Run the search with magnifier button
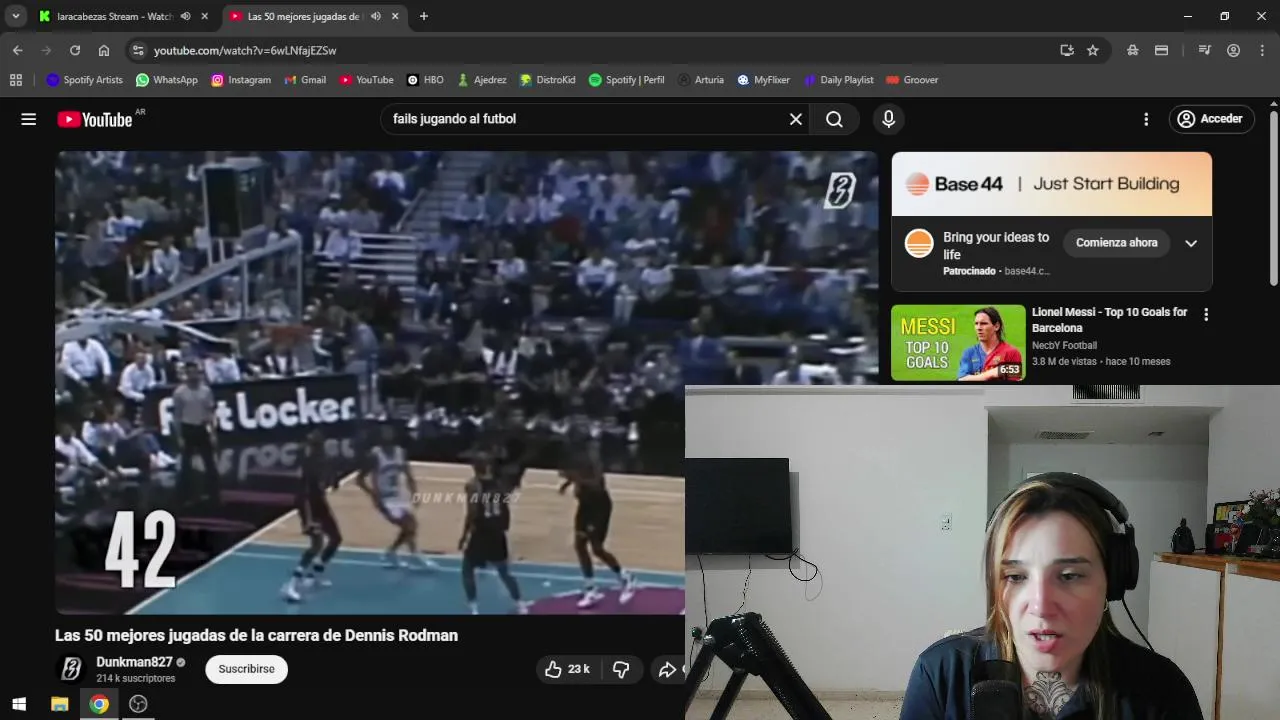Viewport: 1280px width, 720px height. (834, 119)
